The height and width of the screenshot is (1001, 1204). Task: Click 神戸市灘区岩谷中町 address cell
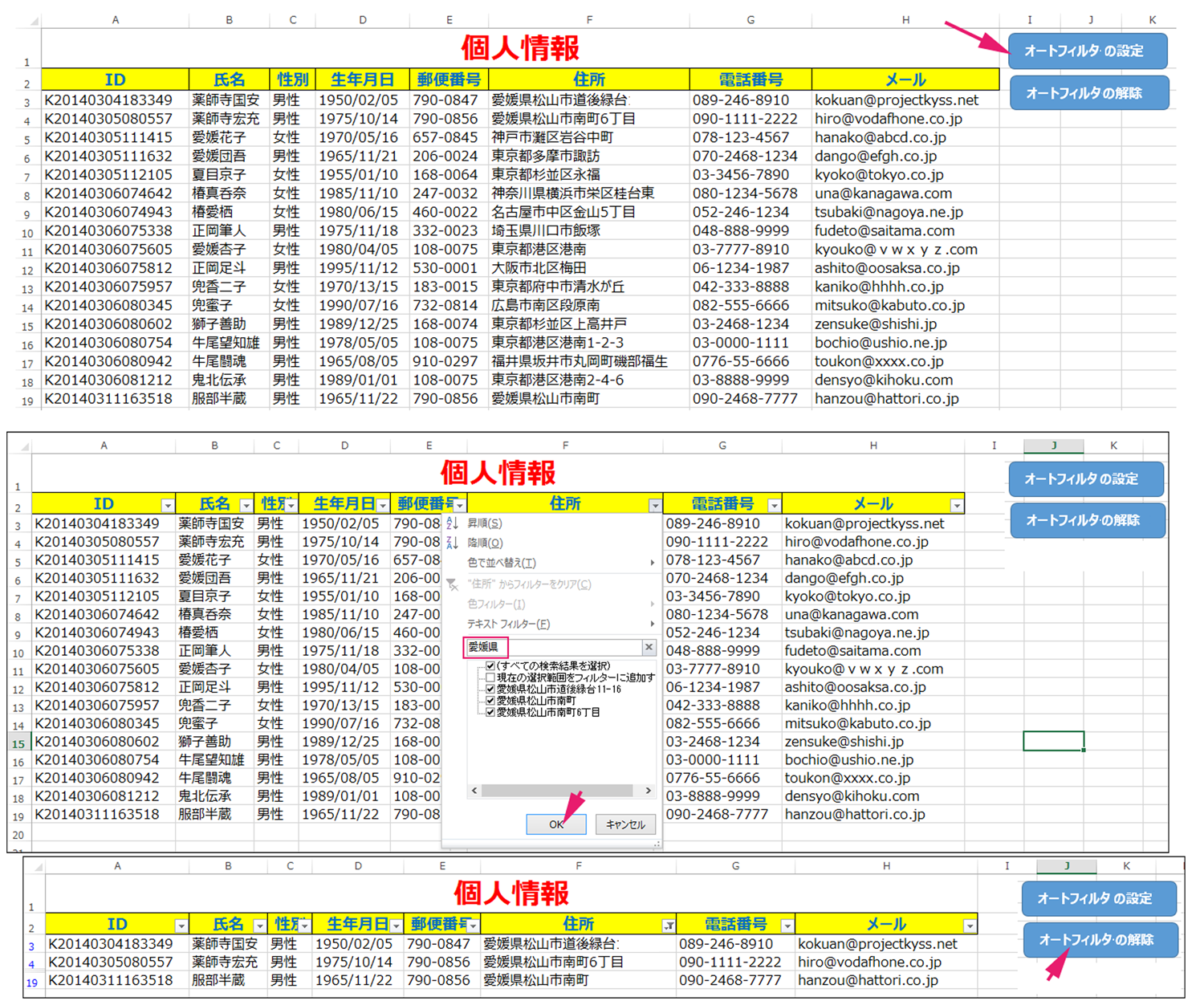[588, 137]
